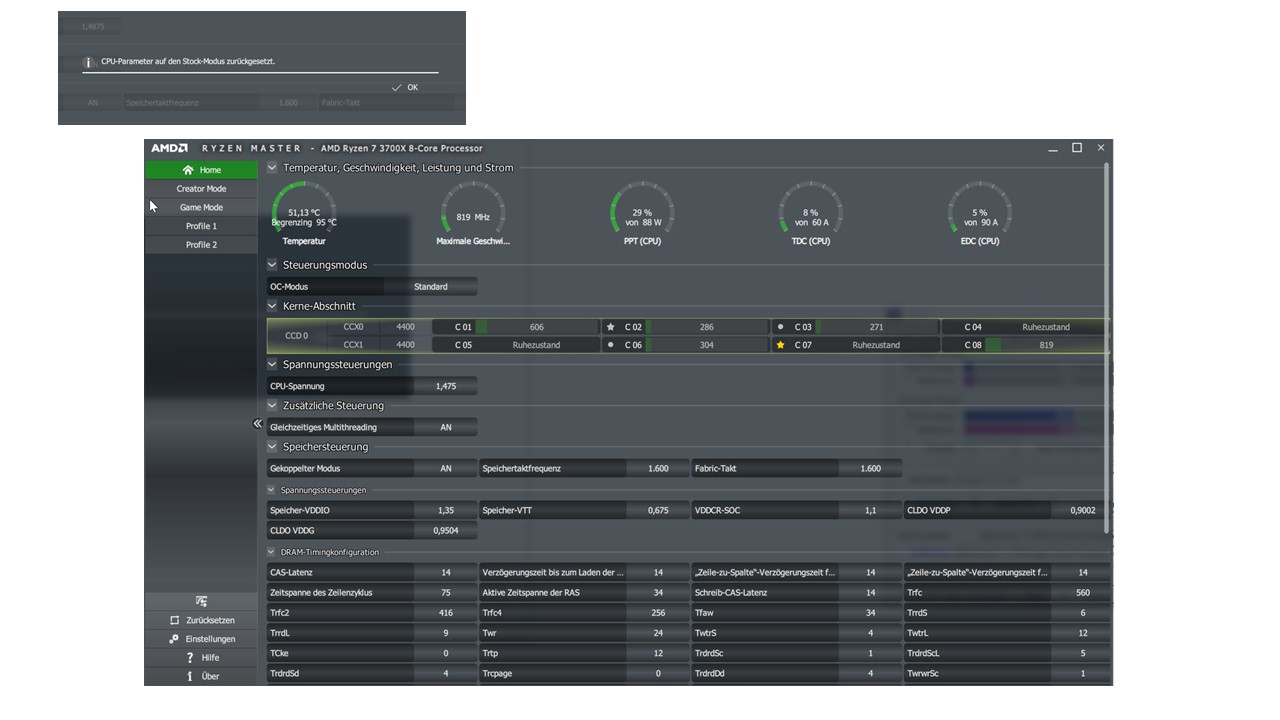Screen dimensions: 1280x720
Task: Collapse the Speichersteuerung section
Action: pyautogui.click(x=272, y=447)
